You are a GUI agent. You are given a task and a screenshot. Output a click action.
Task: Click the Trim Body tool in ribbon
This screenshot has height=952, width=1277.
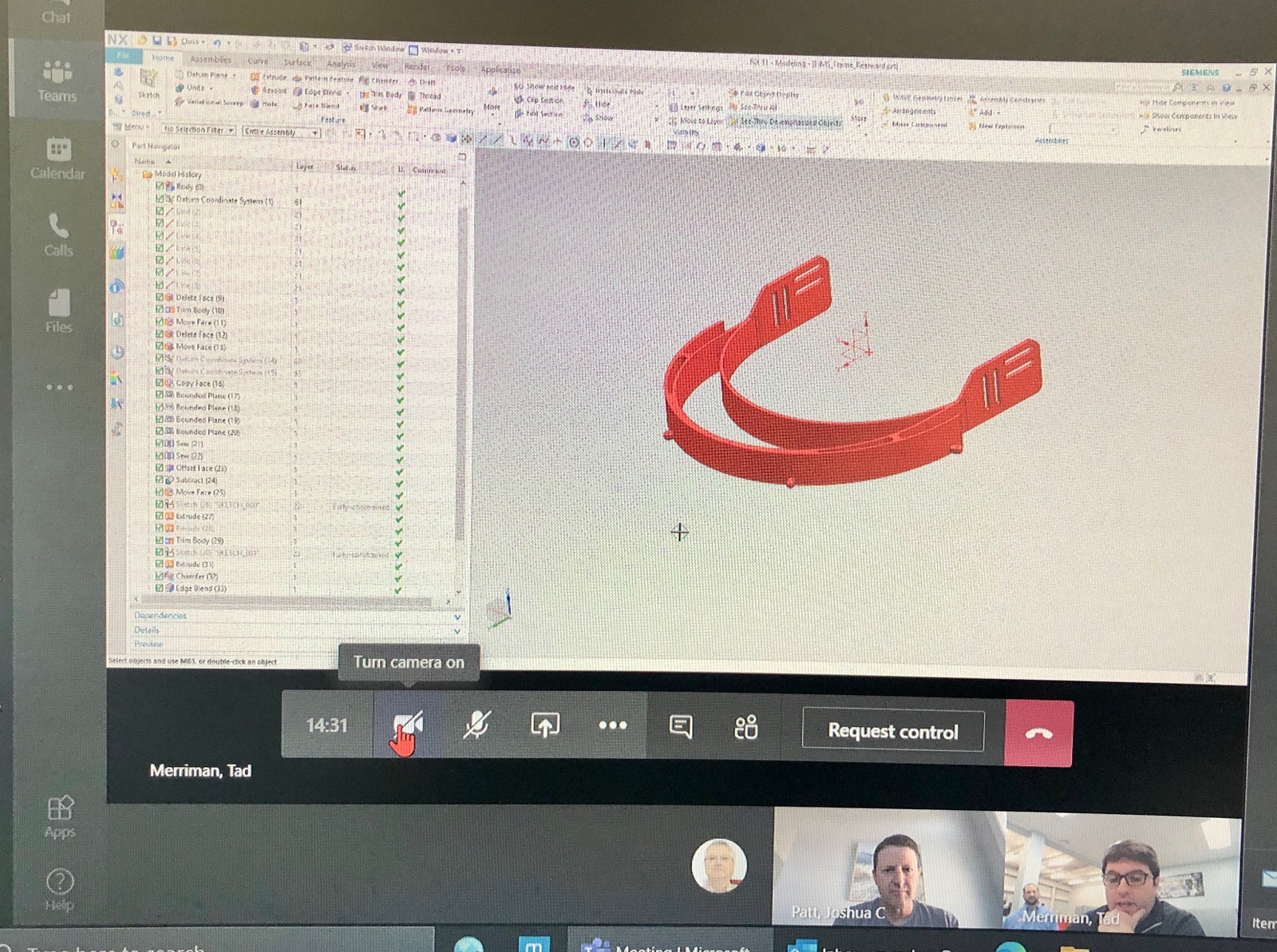coord(382,94)
